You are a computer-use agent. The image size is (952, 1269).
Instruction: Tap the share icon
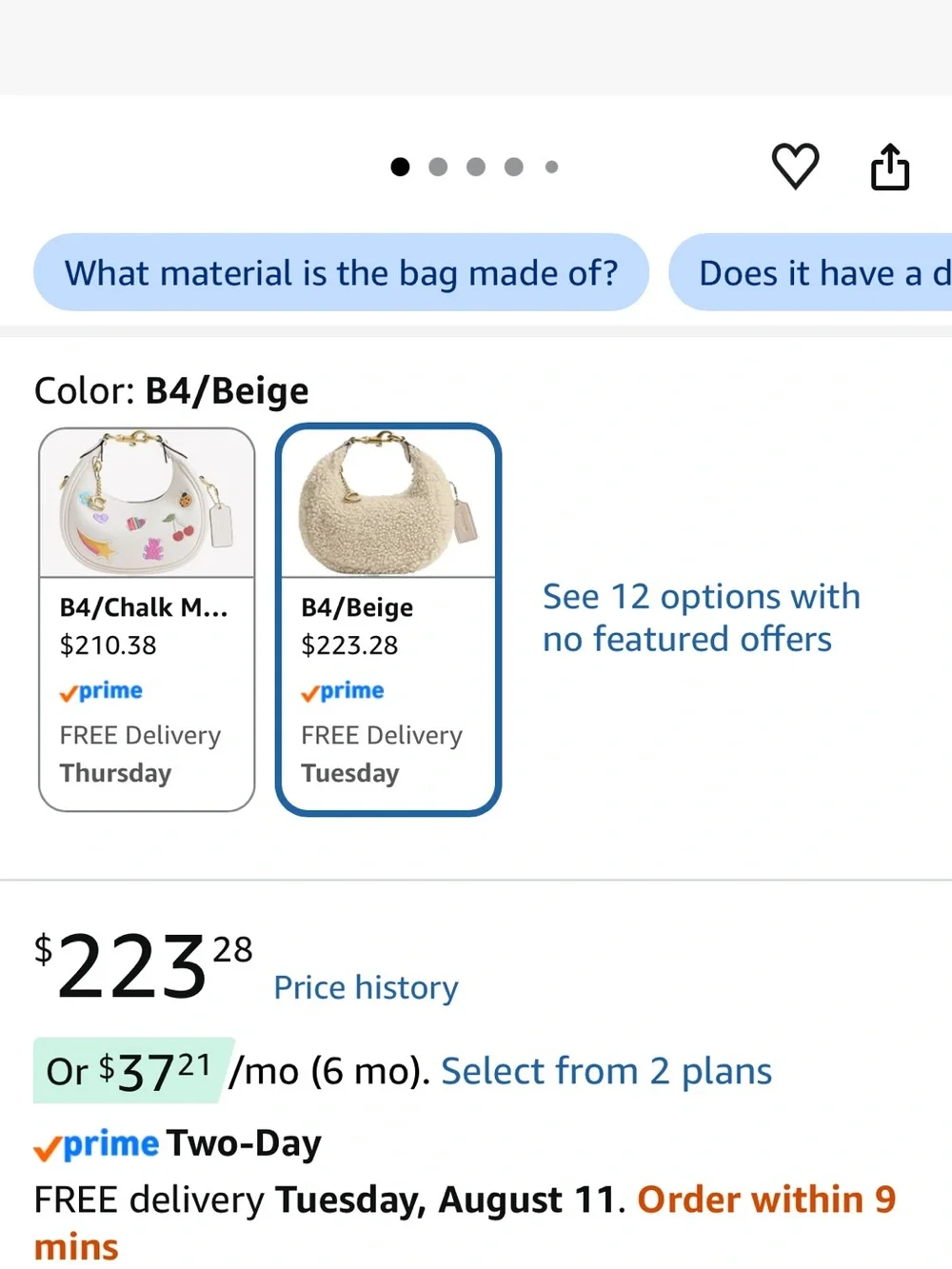pyautogui.click(x=890, y=167)
